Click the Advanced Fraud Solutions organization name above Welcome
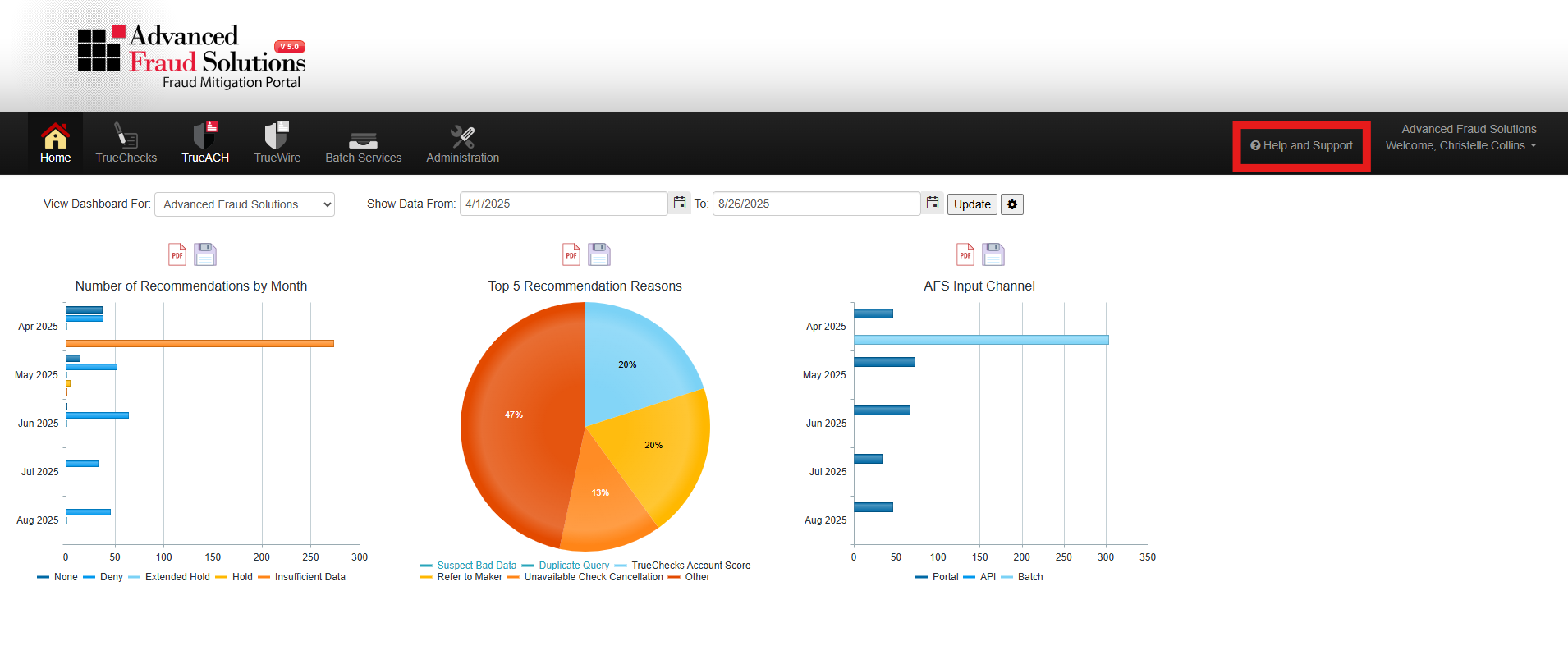 tap(1469, 129)
